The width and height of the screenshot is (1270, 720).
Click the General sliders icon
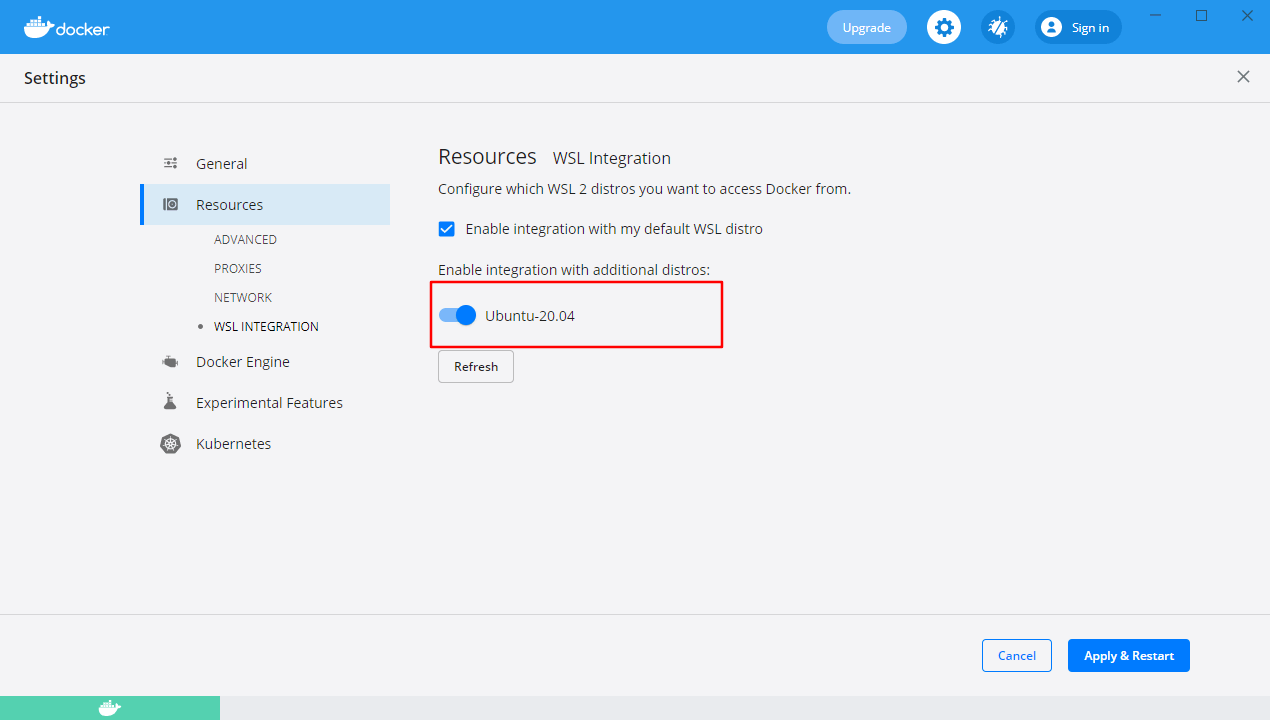click(171, 163)
